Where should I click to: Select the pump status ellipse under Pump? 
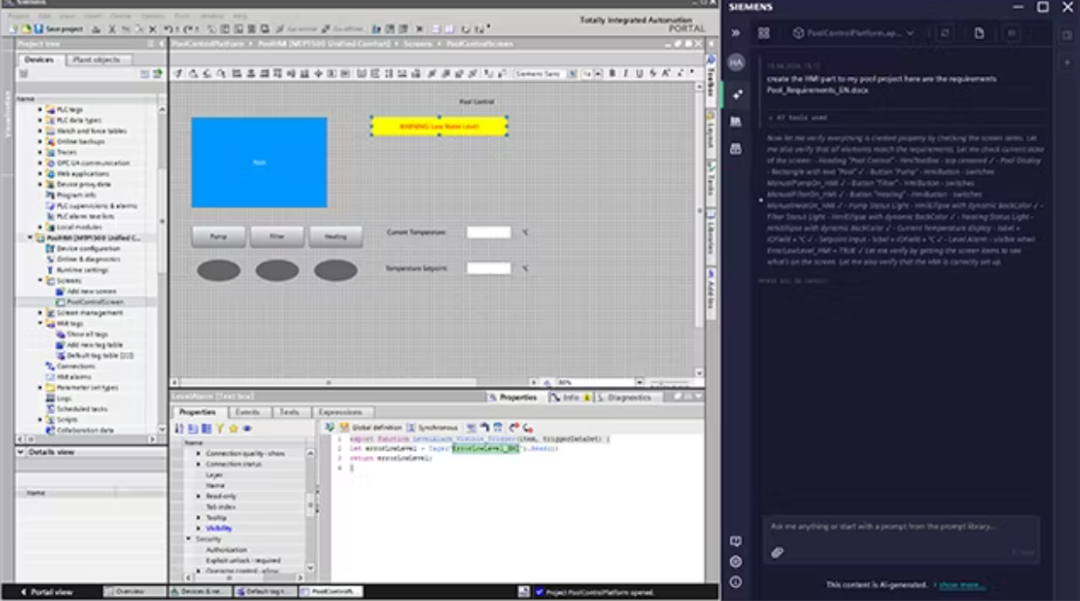(x=218, y=270)
